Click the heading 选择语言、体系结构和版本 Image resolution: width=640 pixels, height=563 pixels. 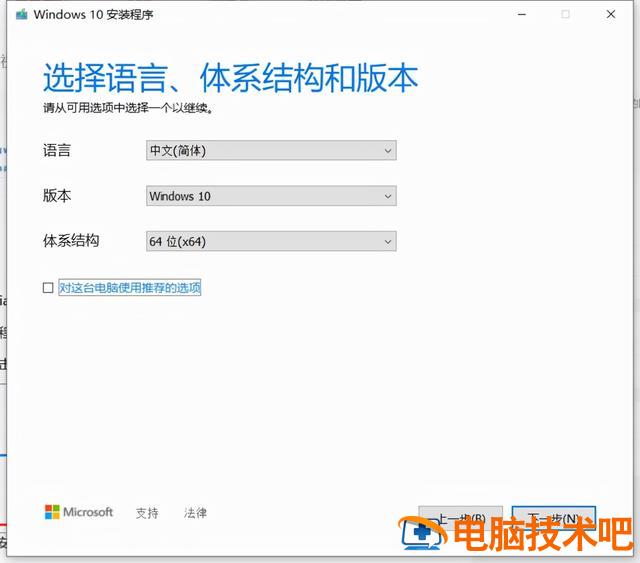click(231, 78)
